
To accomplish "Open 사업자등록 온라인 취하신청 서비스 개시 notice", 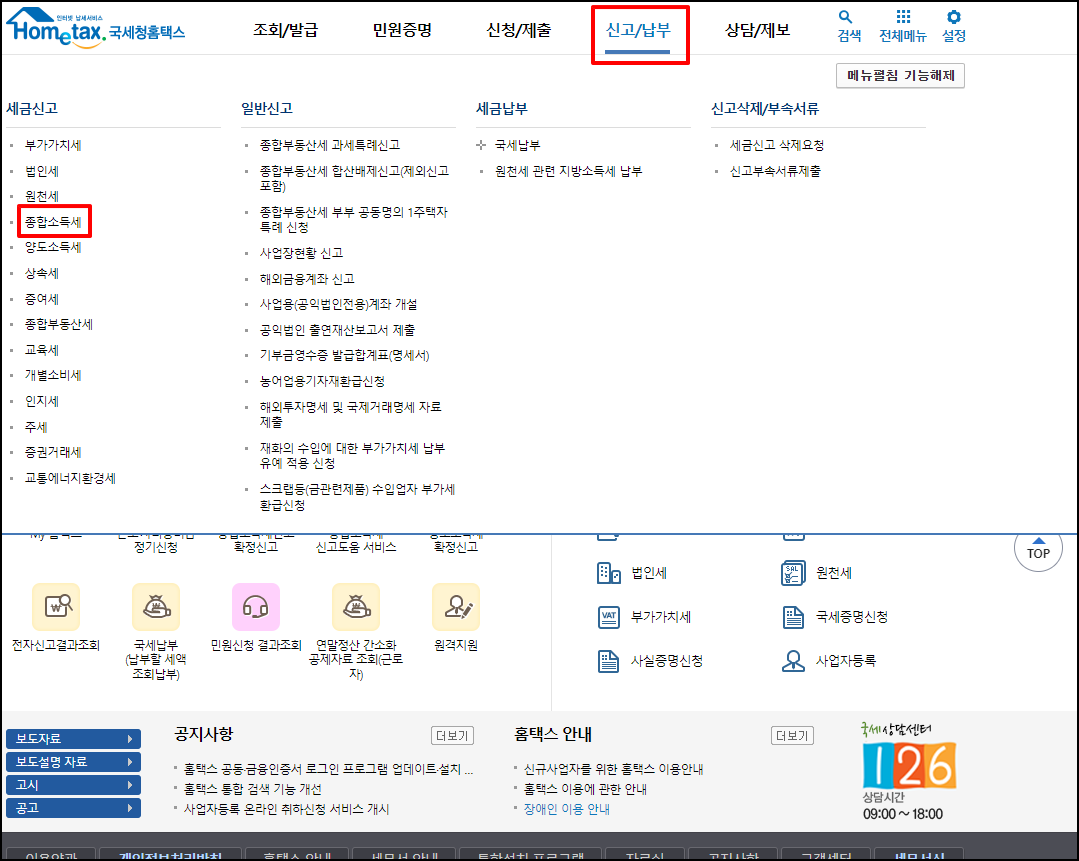I will (x=286, y=809).
